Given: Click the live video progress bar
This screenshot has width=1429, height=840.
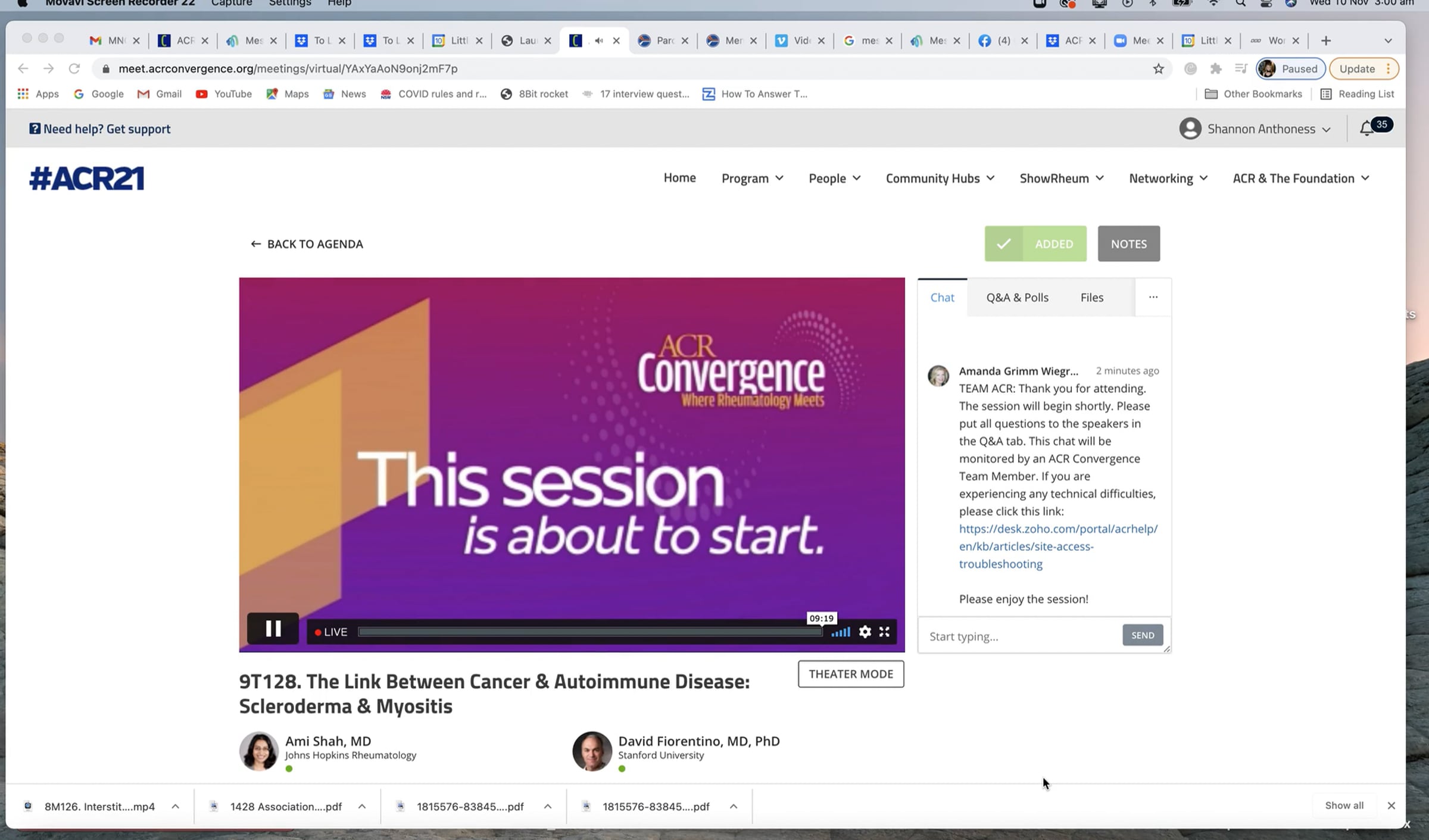Looking at the screenshot, I should tap(589, 632).
